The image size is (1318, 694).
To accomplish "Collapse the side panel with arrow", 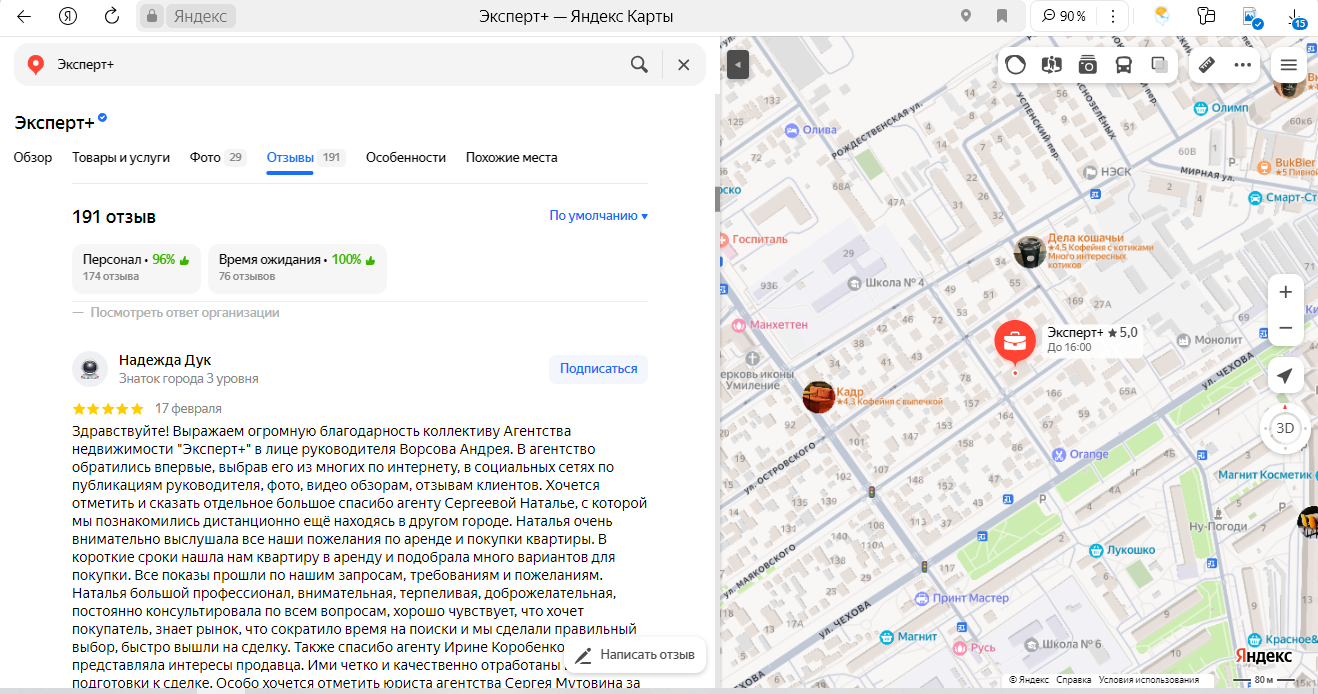I will coord(737,65).
